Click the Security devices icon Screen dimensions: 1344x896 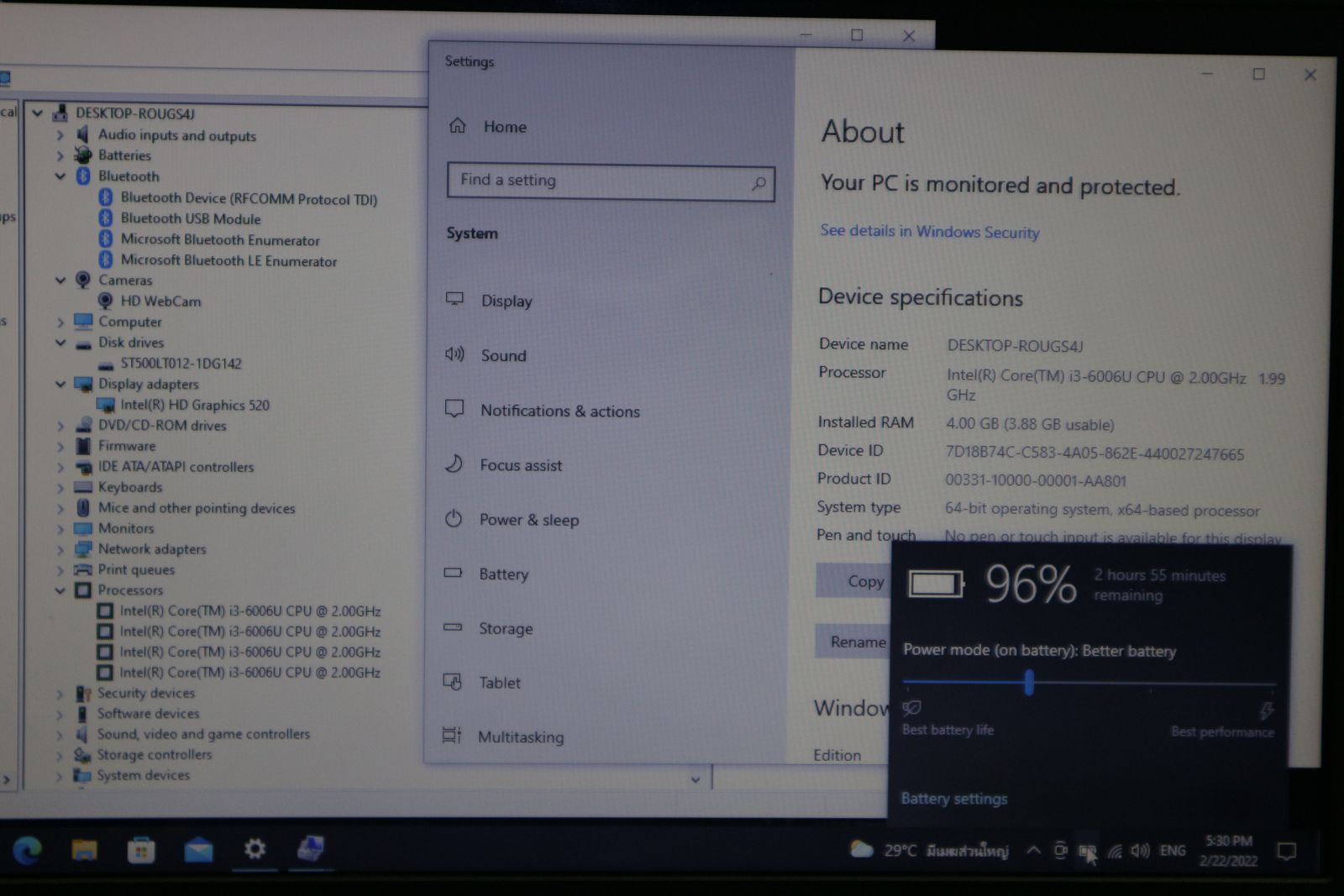(82, 694)
